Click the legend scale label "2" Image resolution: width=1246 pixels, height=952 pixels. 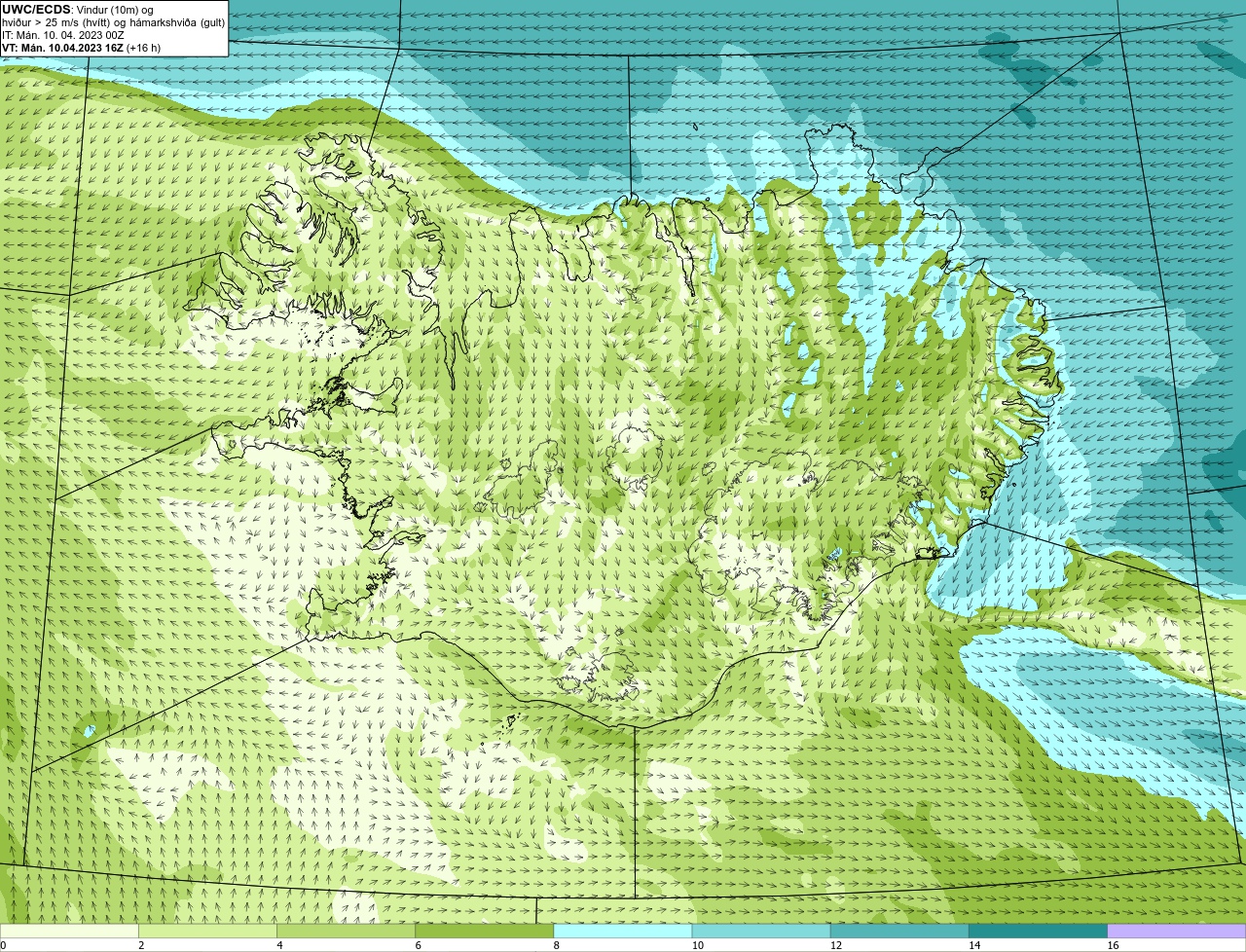[x=141, y=945]
